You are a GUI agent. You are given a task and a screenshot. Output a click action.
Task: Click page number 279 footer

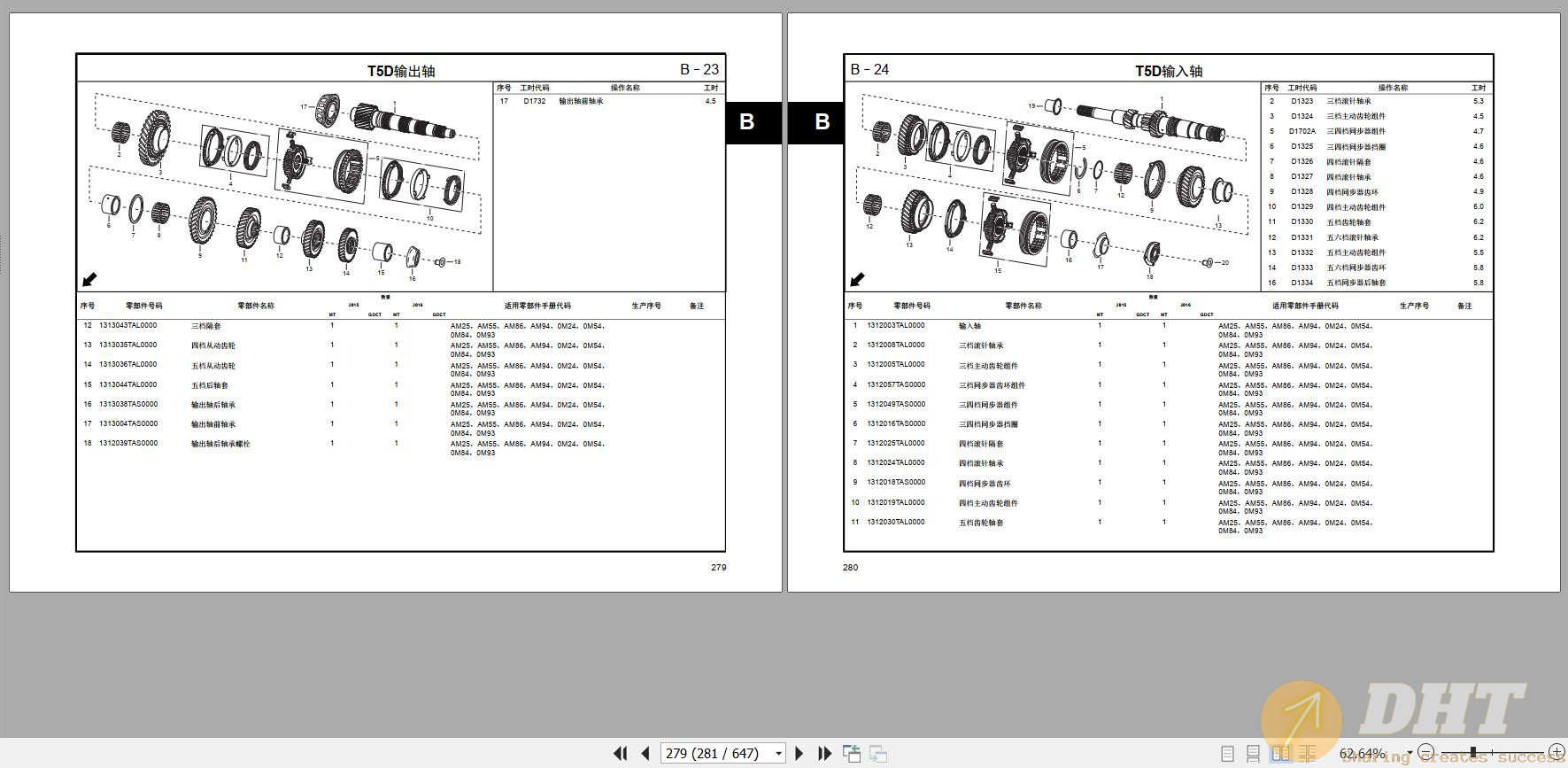tap(719, 568)
